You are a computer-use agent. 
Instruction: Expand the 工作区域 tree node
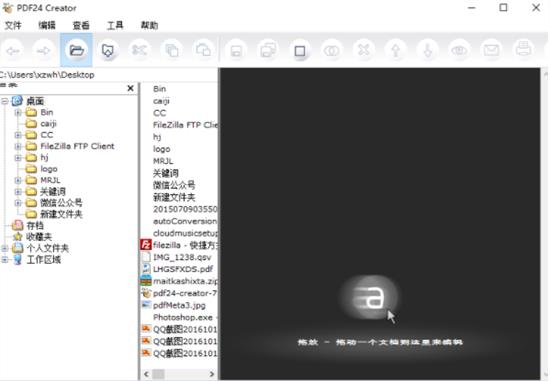tap(5, 260)
